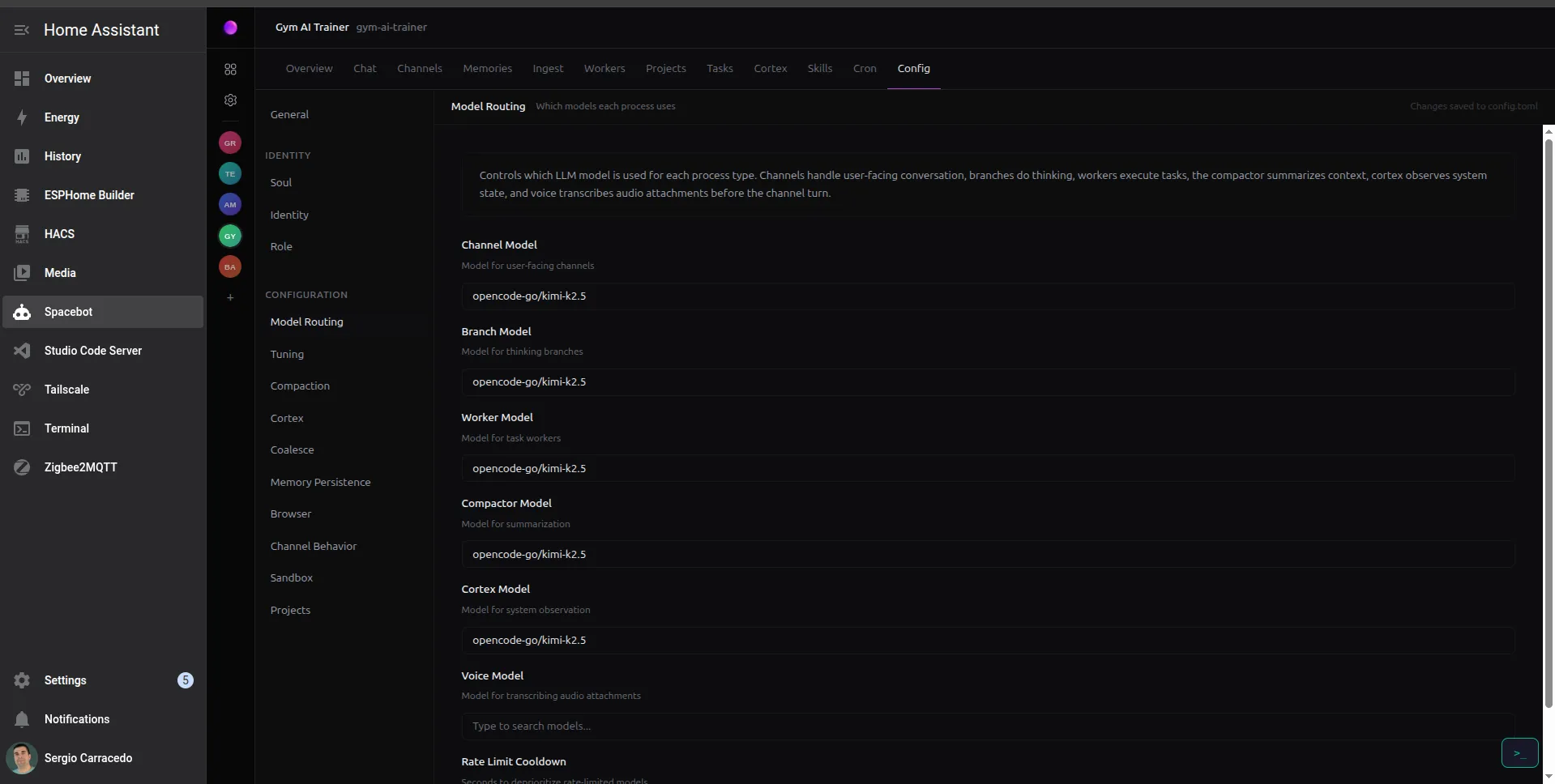Switch to the Memories tab
Screen dimensions: 1555x784
coord(487,69)
